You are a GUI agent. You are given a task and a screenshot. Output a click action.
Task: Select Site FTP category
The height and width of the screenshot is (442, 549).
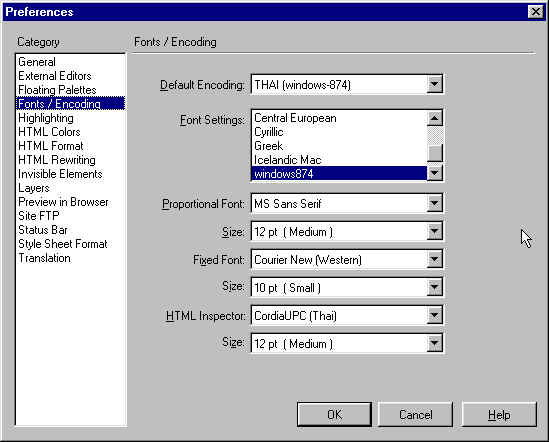(70, 216)
